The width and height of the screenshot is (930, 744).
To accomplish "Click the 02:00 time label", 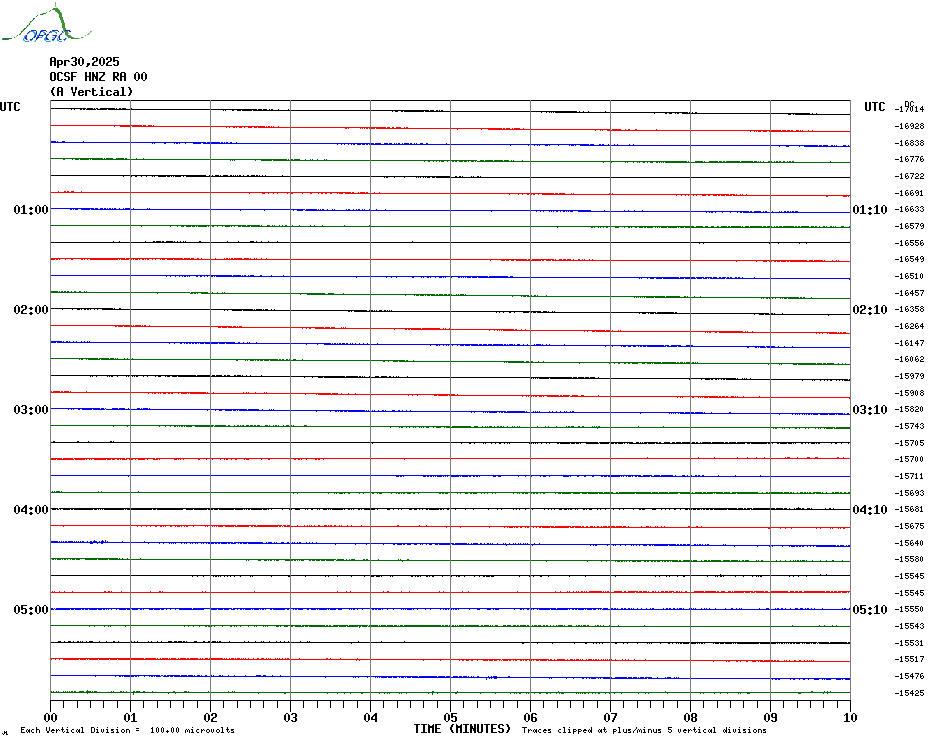I will (31, 310).
